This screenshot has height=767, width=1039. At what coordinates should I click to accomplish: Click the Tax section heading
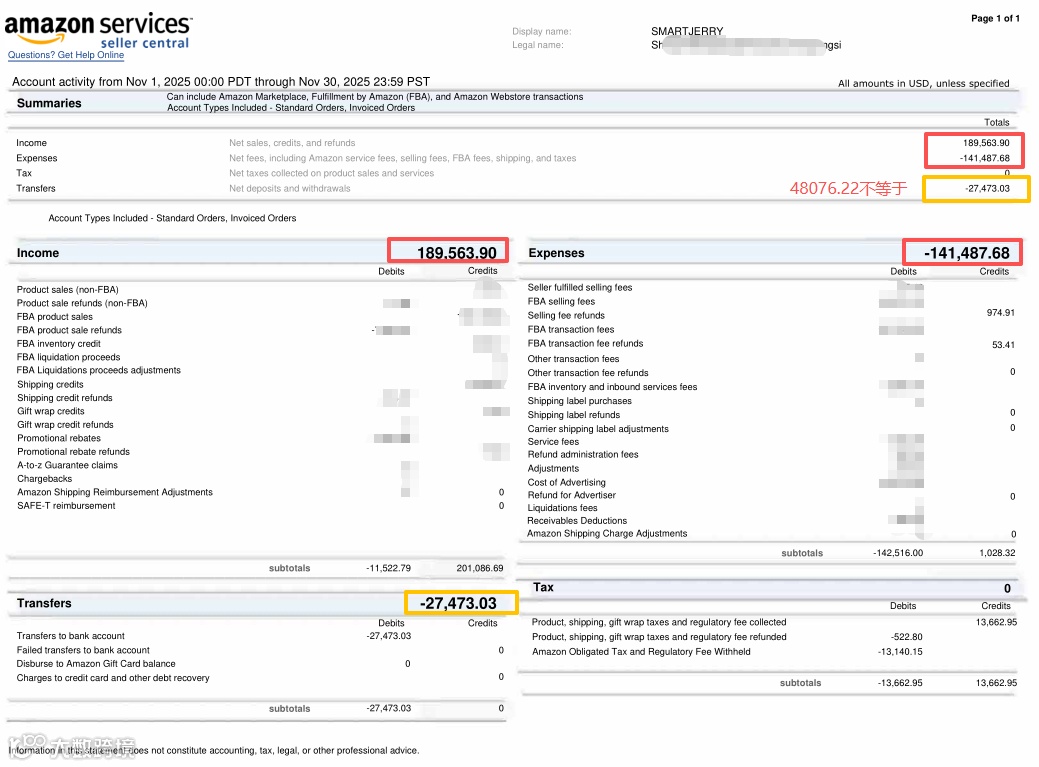tap(543, 588)
